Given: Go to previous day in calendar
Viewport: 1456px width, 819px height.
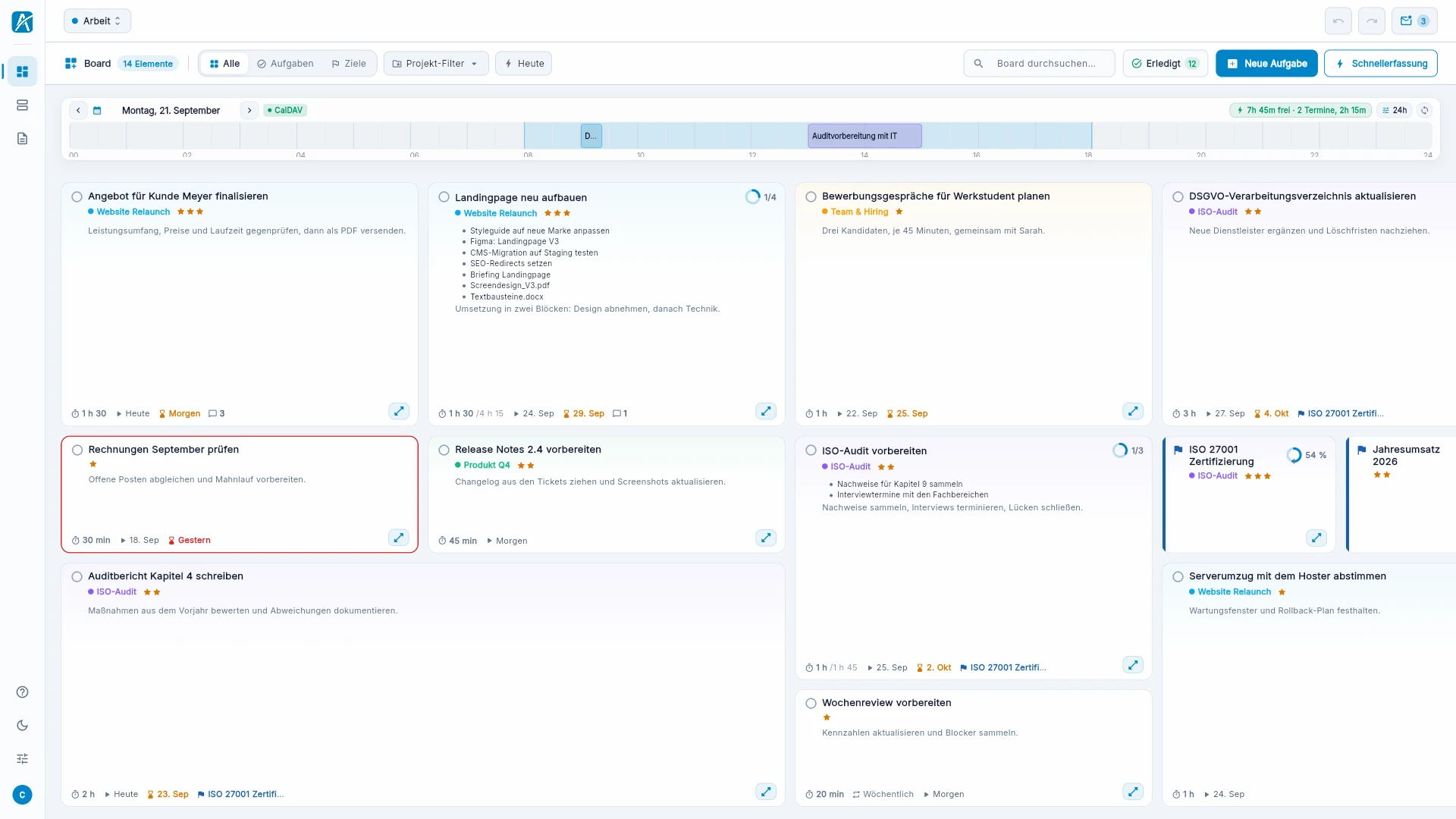Looking at the screenshot, I should tap(78, 110).
